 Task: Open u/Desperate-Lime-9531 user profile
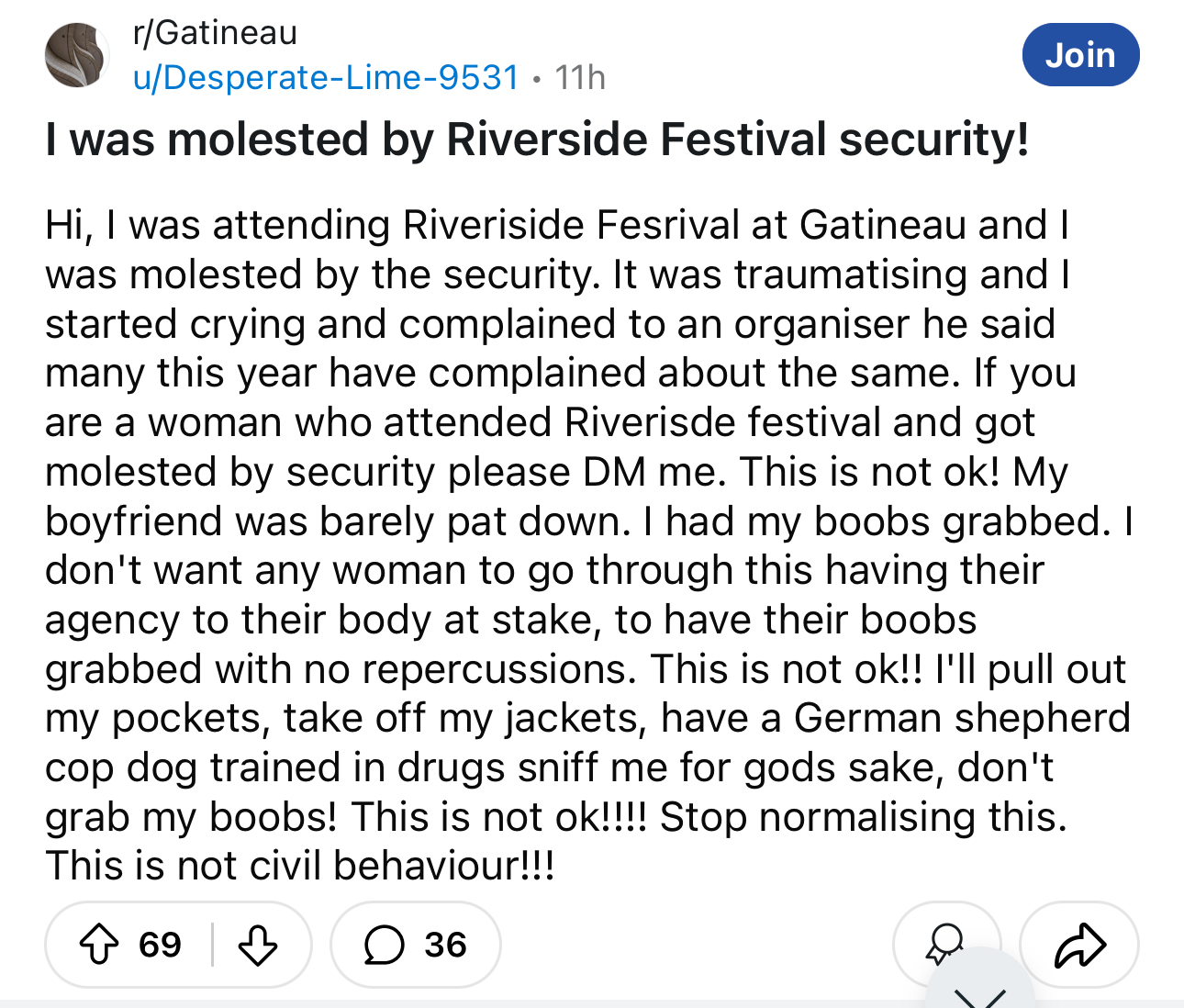pos(327,77)
